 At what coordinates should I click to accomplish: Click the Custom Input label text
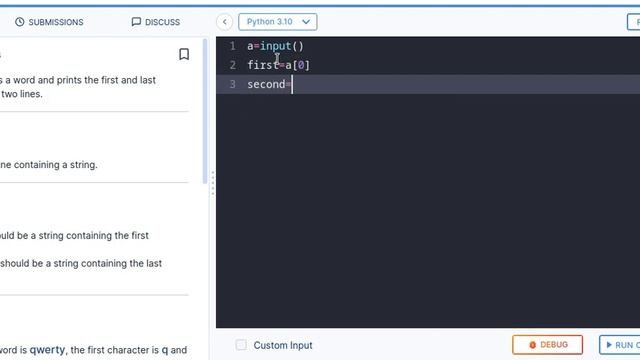[283, 345]
